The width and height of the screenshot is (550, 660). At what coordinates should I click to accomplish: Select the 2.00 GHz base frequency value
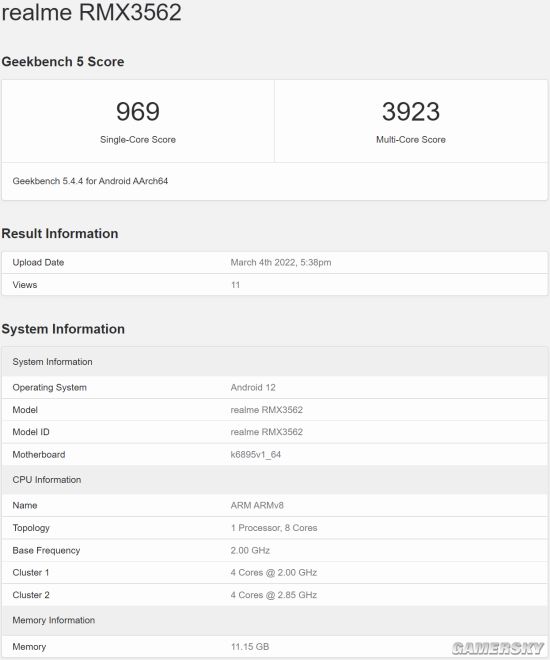coord(250,551)
